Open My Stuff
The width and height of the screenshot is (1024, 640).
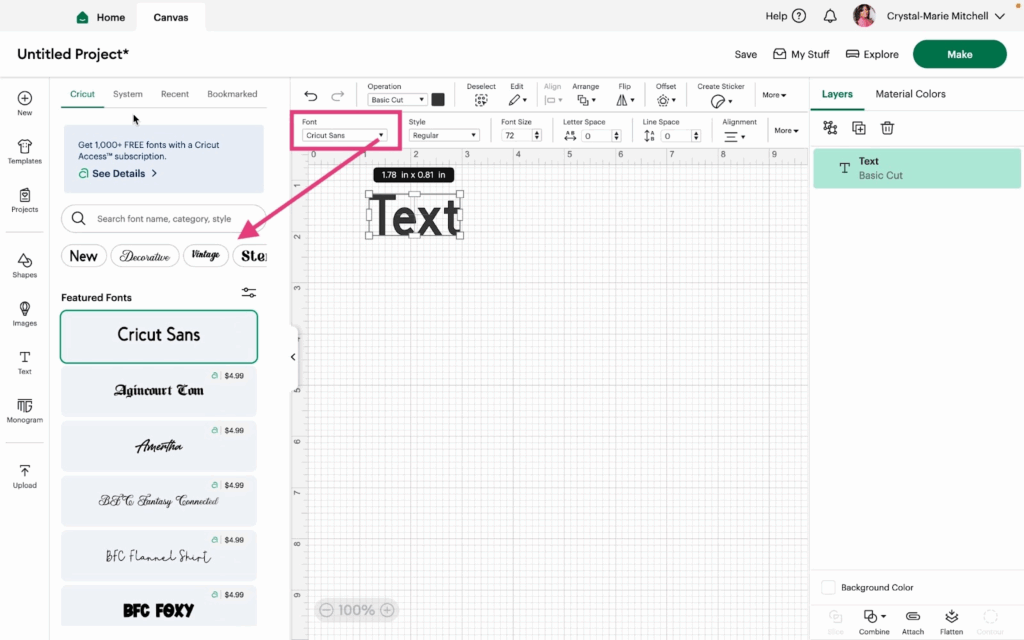[801, 54]
